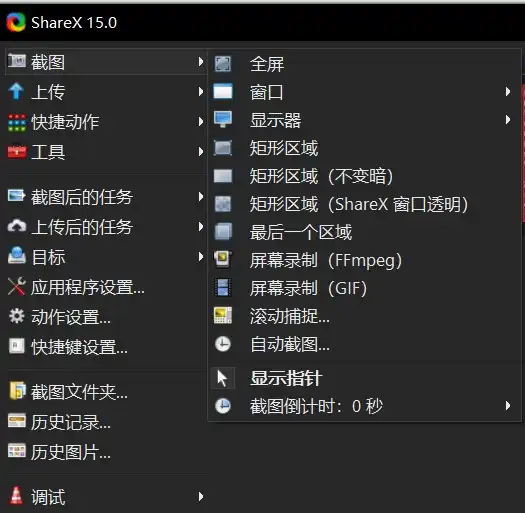525x513 pixels.
Task: Click the 自动截图 clock icon
Action: click(x=223, y=344)
